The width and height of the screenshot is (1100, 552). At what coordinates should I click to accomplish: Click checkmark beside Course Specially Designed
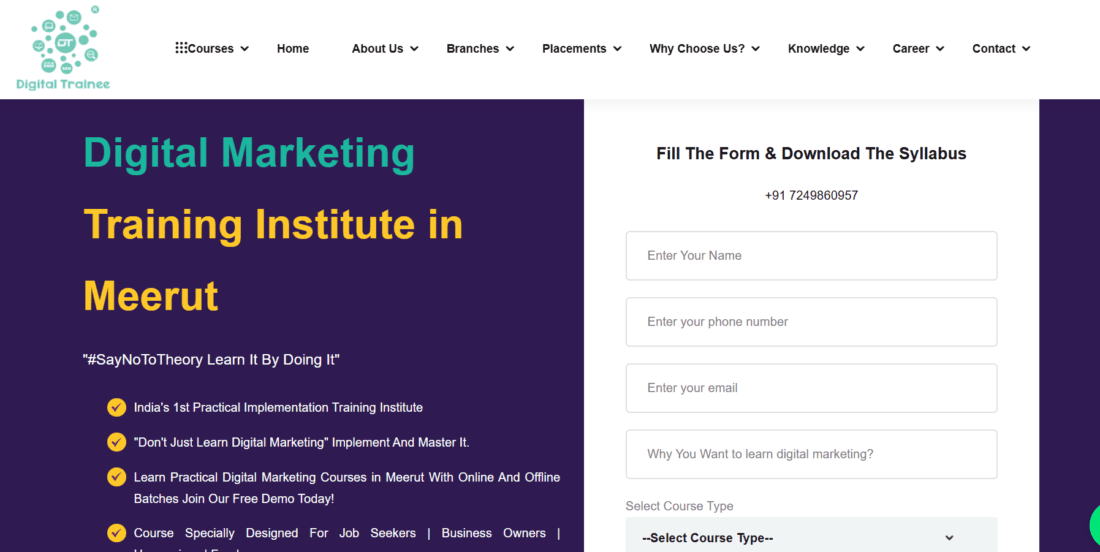(116, 533)
